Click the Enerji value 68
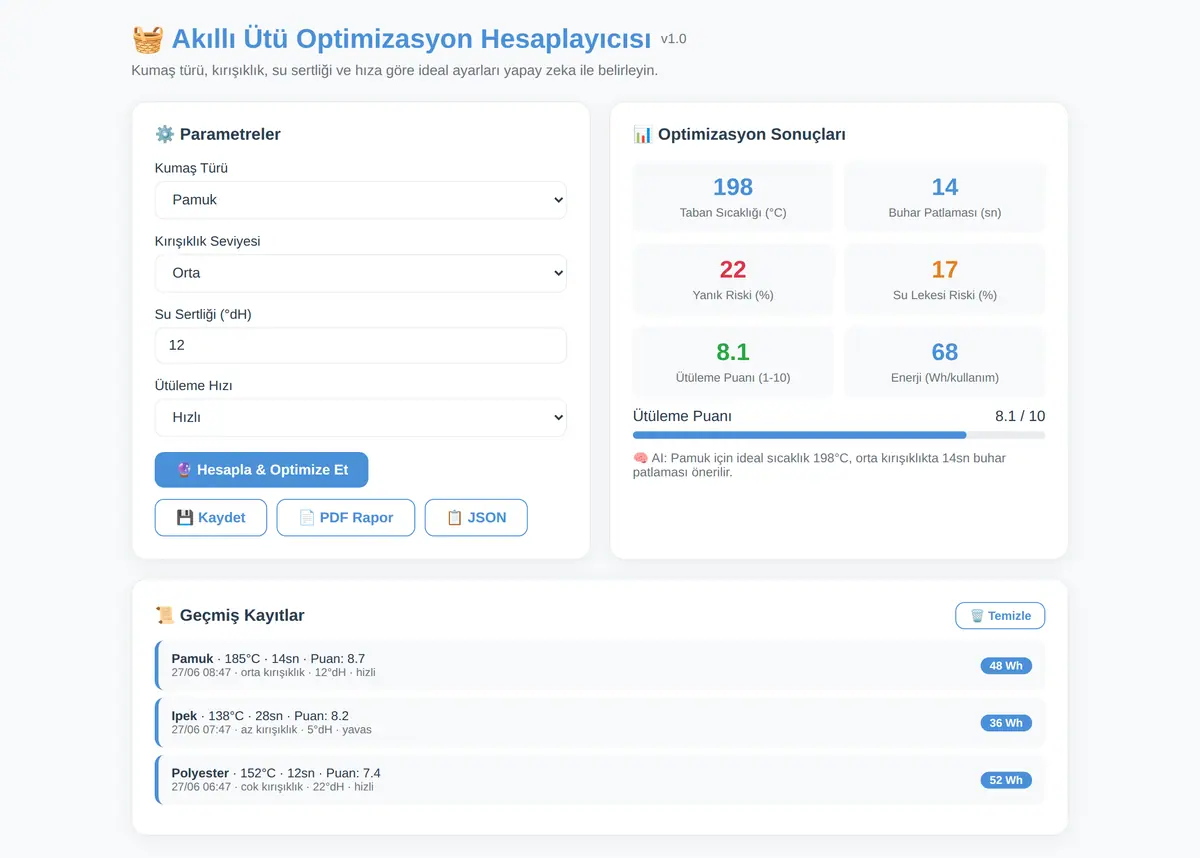Screen dimensions: 1200x858 pyautogui.click(x=945, y=352)
